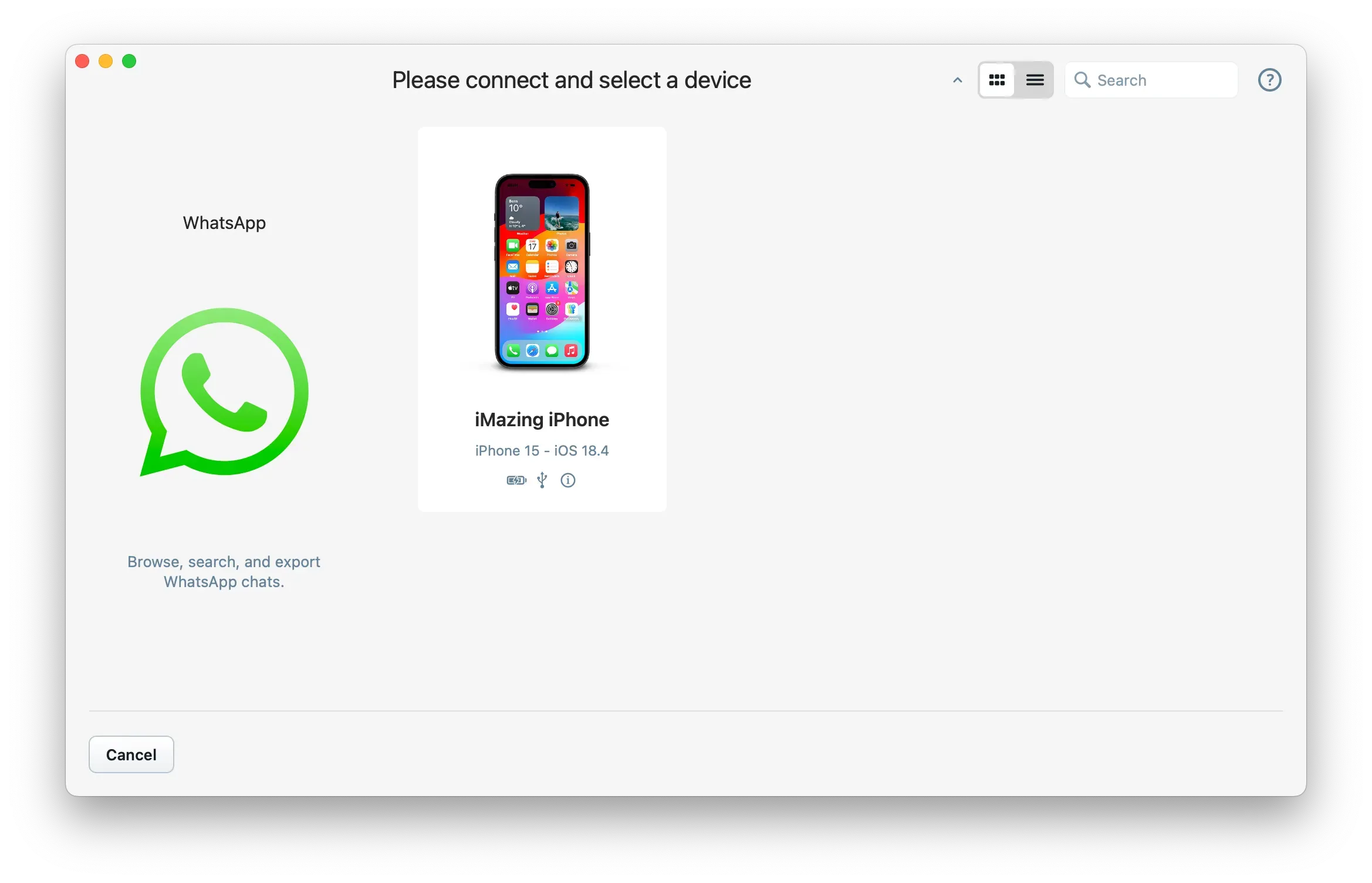The height and width of the screenshot is (883, 1372).
Task: Click the Cancel button
Action: [131, 754]
